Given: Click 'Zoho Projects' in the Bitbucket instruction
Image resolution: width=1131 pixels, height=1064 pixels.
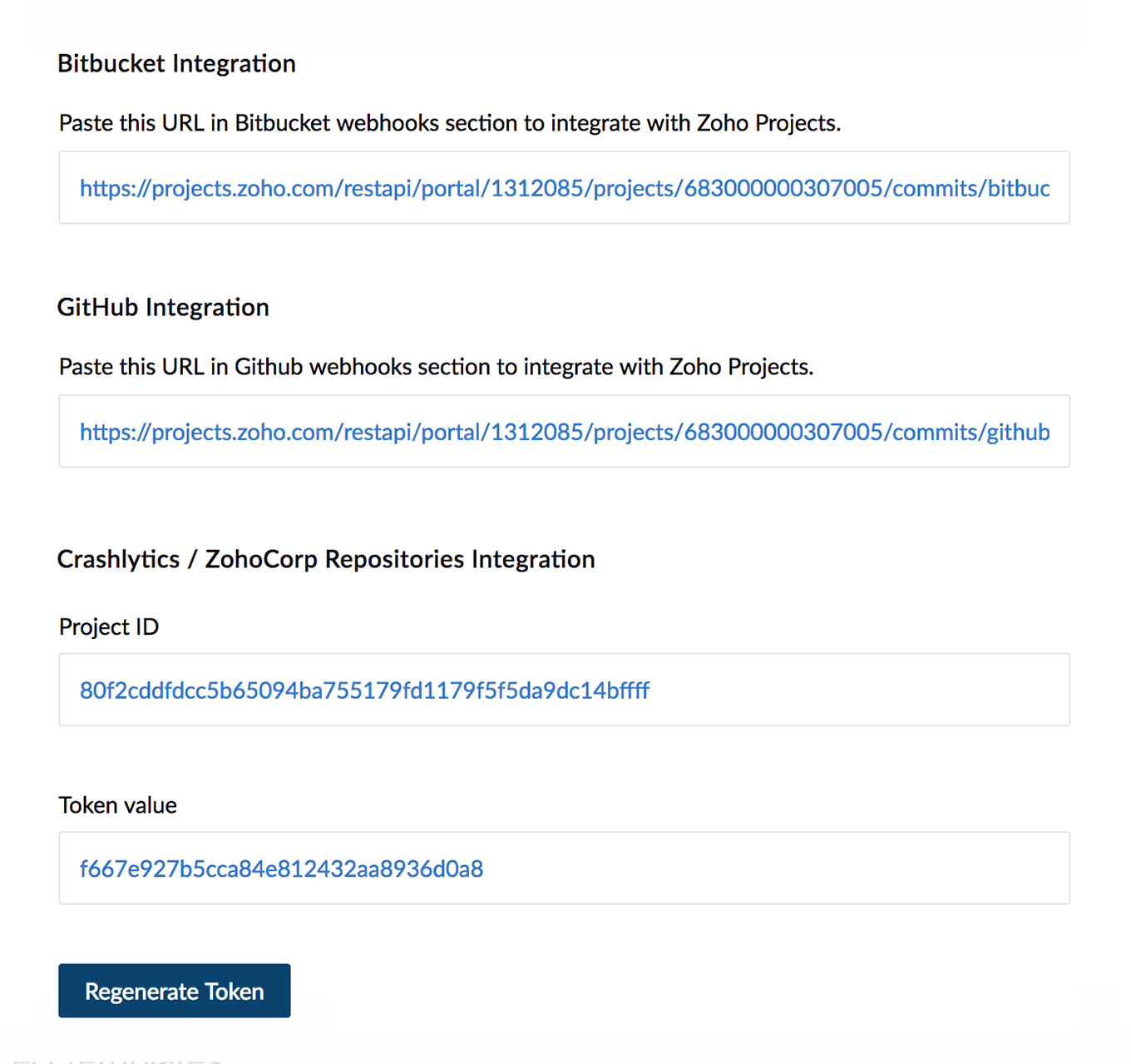Looking at the screenshot, I should pos(767,123).
